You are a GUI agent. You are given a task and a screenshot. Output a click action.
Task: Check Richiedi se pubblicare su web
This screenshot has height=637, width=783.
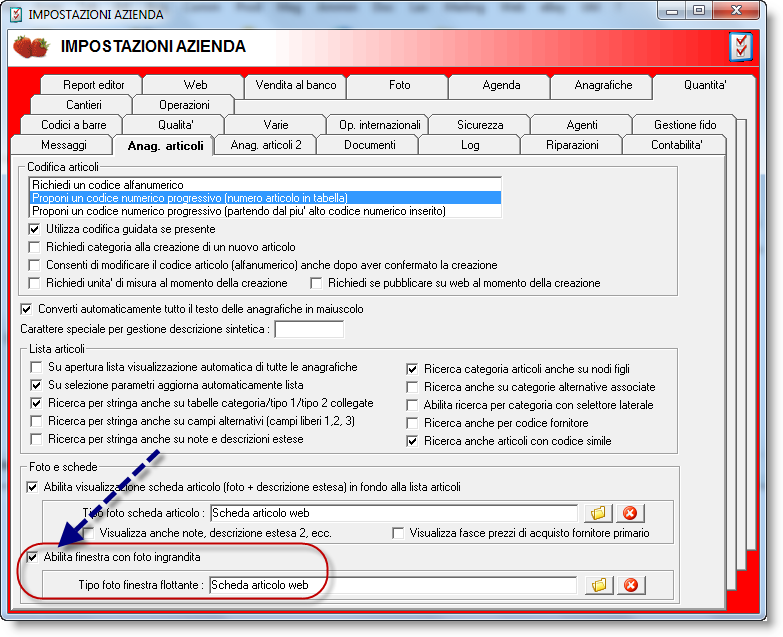coord(316,284)
